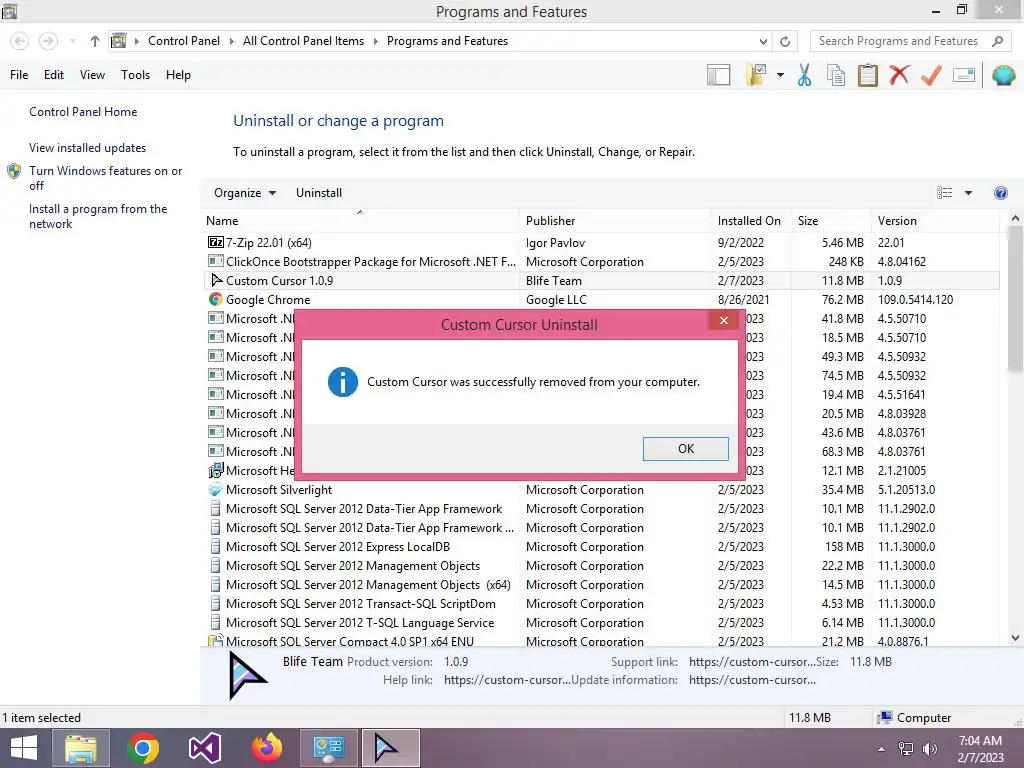Image resolution: width=1024 pixels, height=768 pixels.
Task: Click the Custom Cursor taskbar icon
Action: click(391, 748)
